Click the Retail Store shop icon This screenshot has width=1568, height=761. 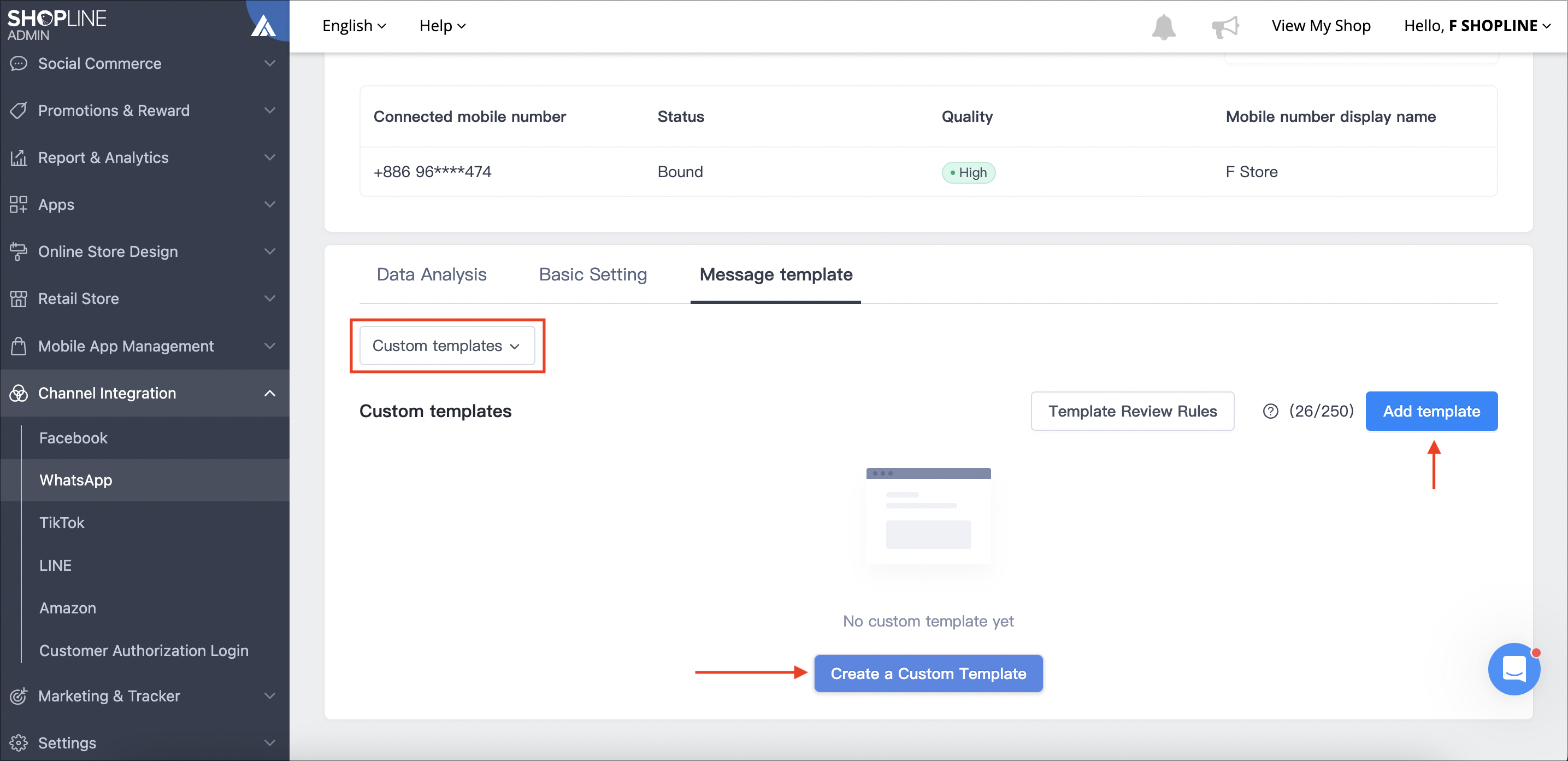[18, 298]
